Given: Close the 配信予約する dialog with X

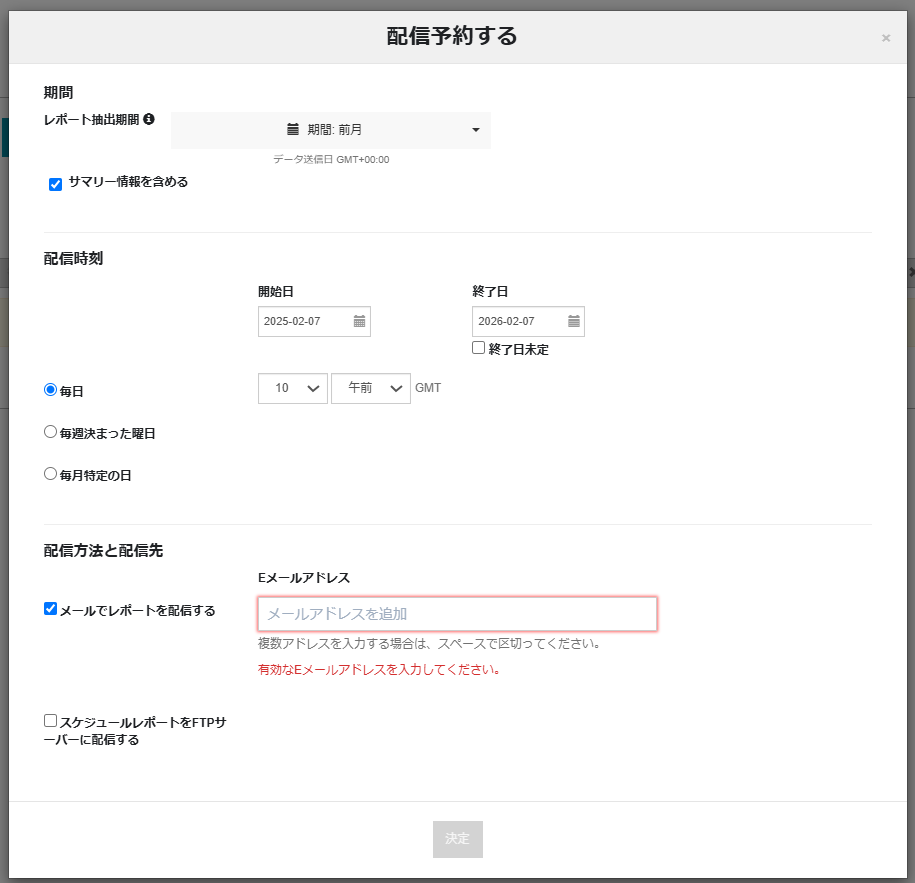Looking at the screenshot, I should click(x=885, y=38).
